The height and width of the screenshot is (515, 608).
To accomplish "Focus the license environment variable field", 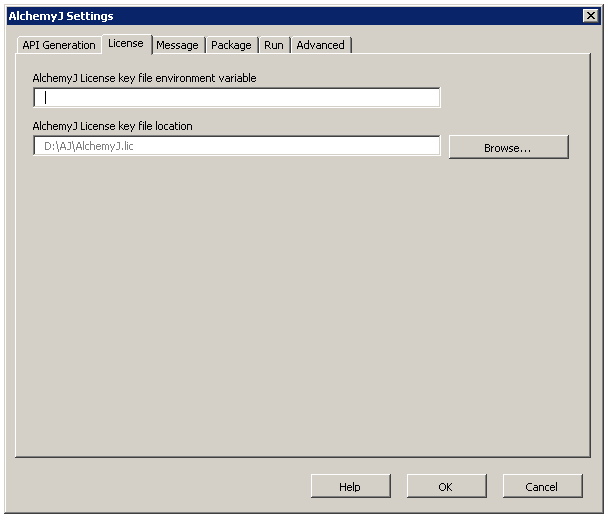I will coord(237,98).
